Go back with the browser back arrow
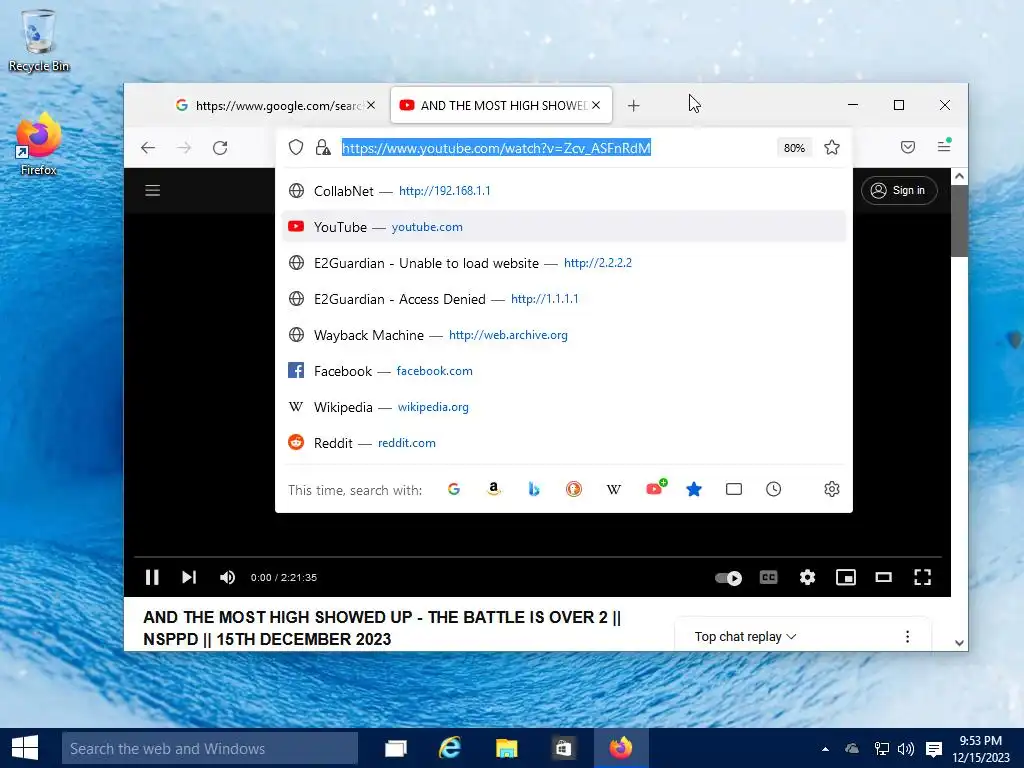The height and width of the screenshot is (768, 1024). tap(148, 148)
